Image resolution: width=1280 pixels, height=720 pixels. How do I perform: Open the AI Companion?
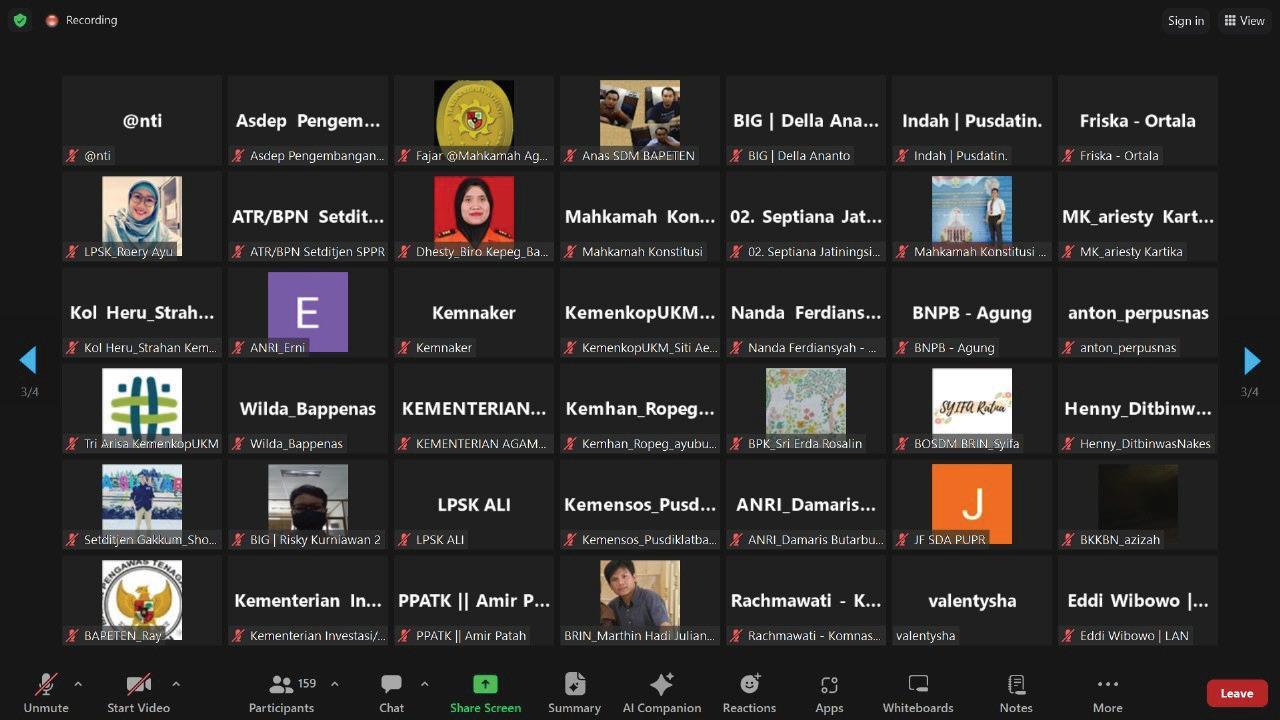coord(662,693)
